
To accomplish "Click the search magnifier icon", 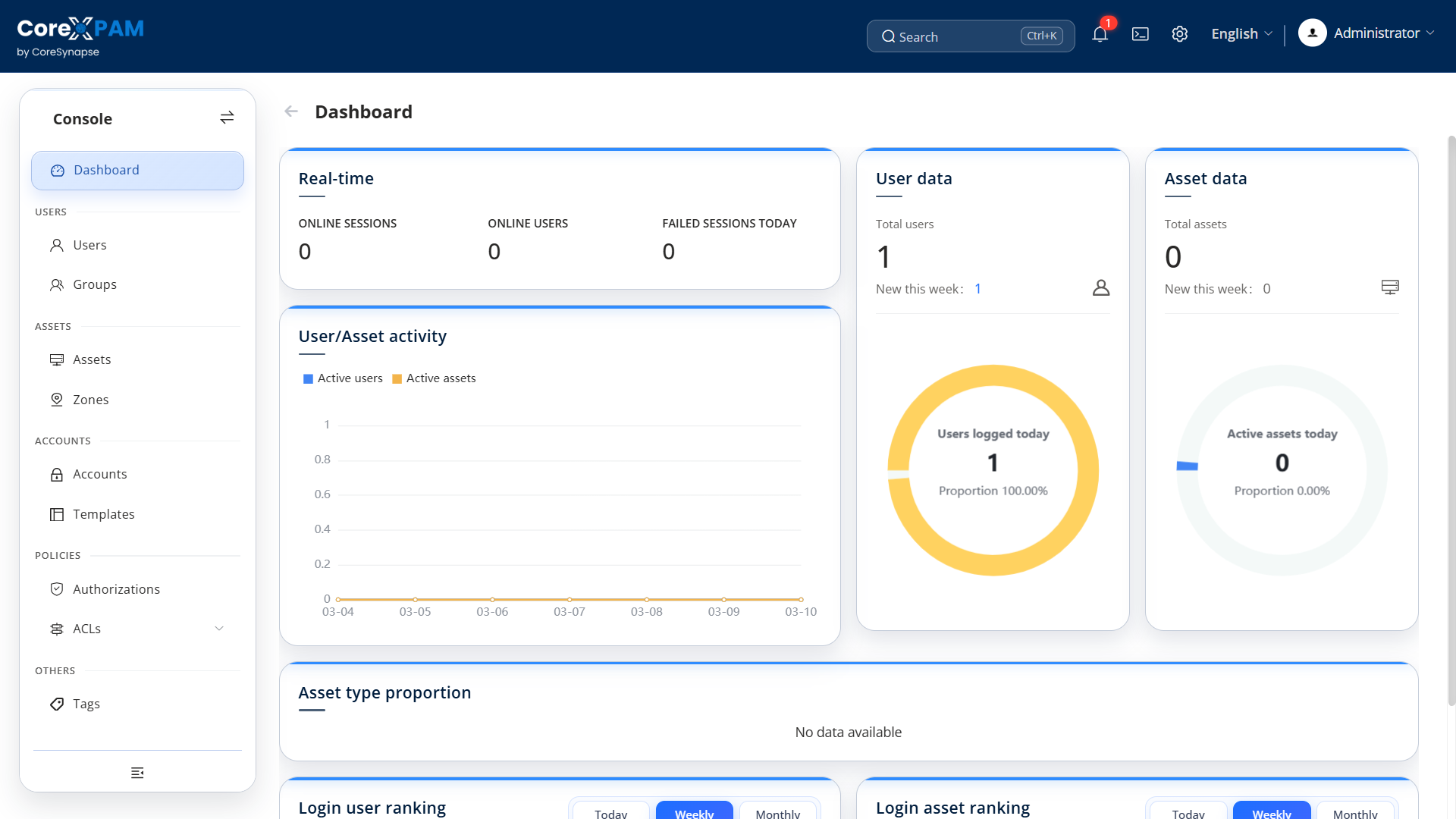I will click(888, 36).
